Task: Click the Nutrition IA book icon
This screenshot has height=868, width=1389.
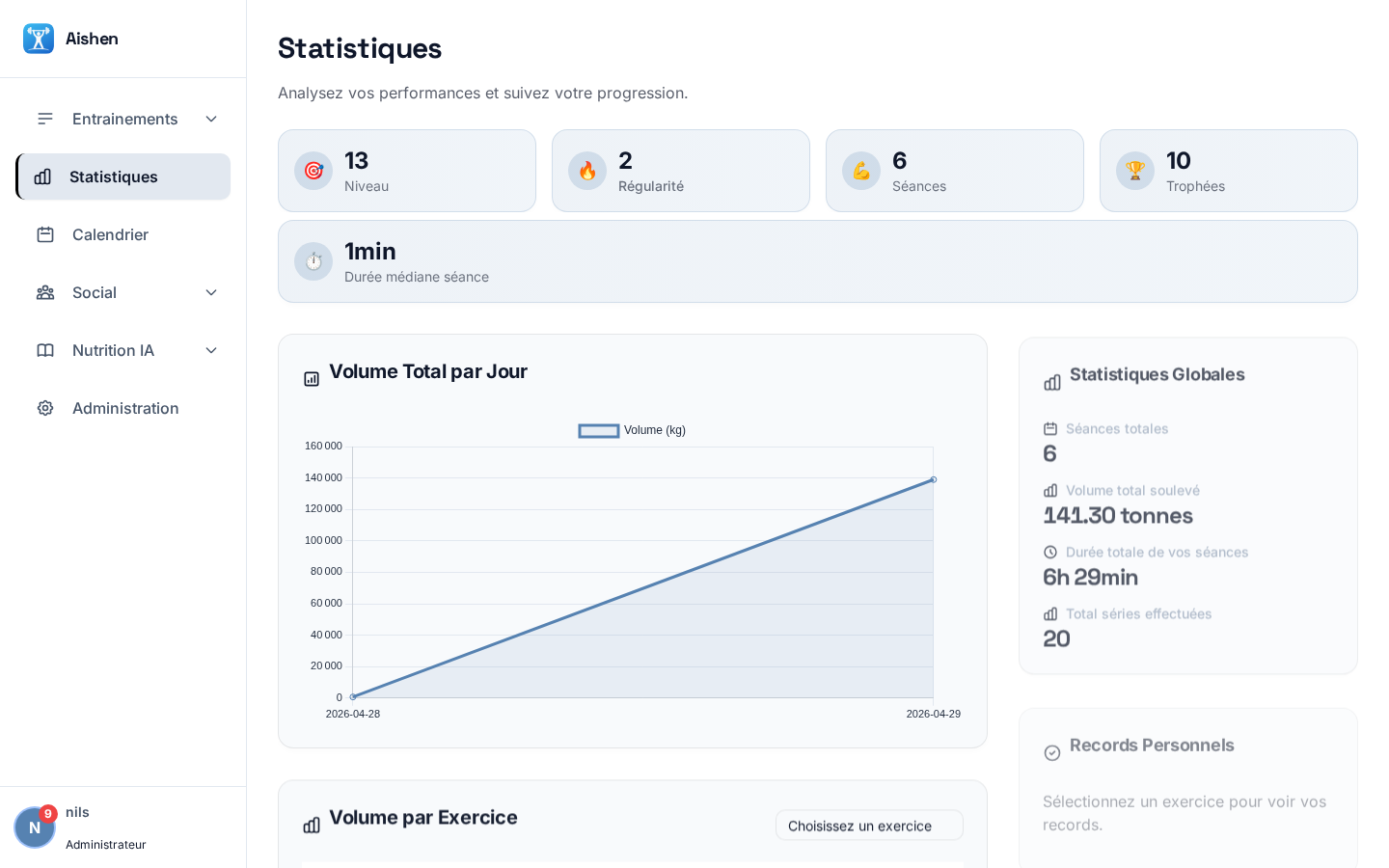Action: point(45,350)
